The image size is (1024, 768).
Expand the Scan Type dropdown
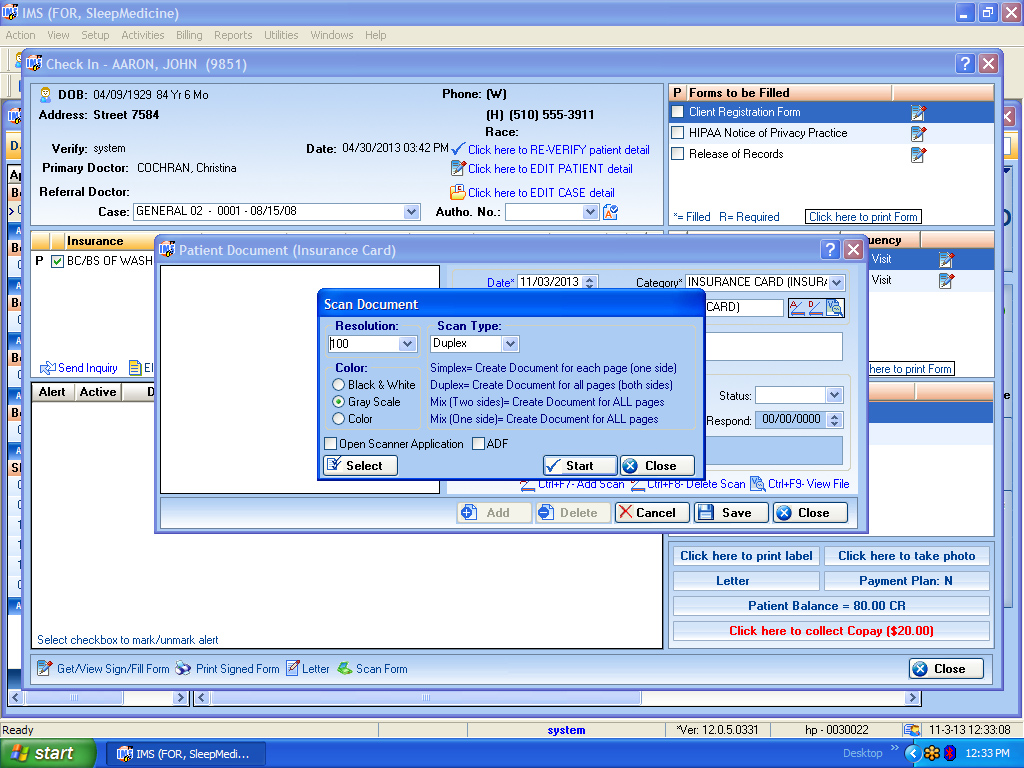tap(510, 344)
